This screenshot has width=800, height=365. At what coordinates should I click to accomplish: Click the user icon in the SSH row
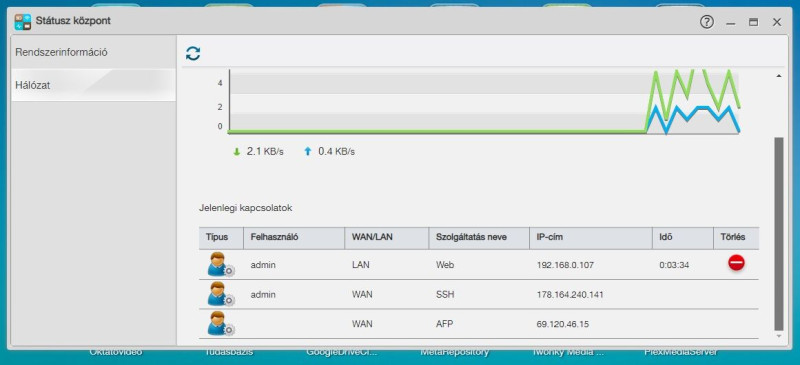point(221,294)
